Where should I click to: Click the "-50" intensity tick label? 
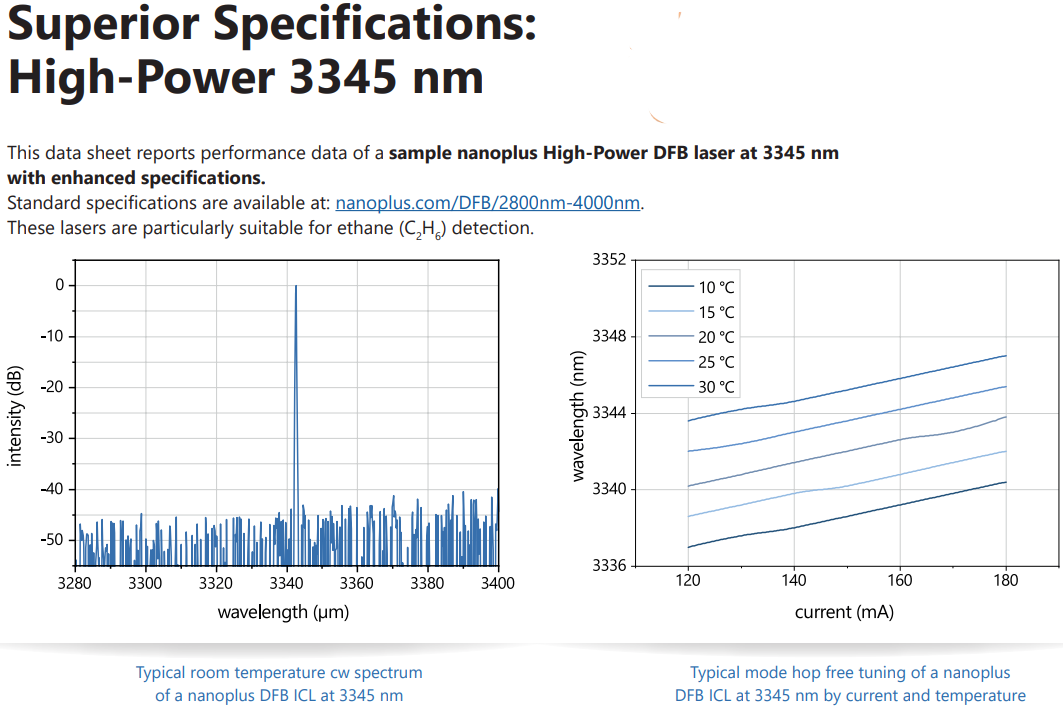(x=53, y=540)
